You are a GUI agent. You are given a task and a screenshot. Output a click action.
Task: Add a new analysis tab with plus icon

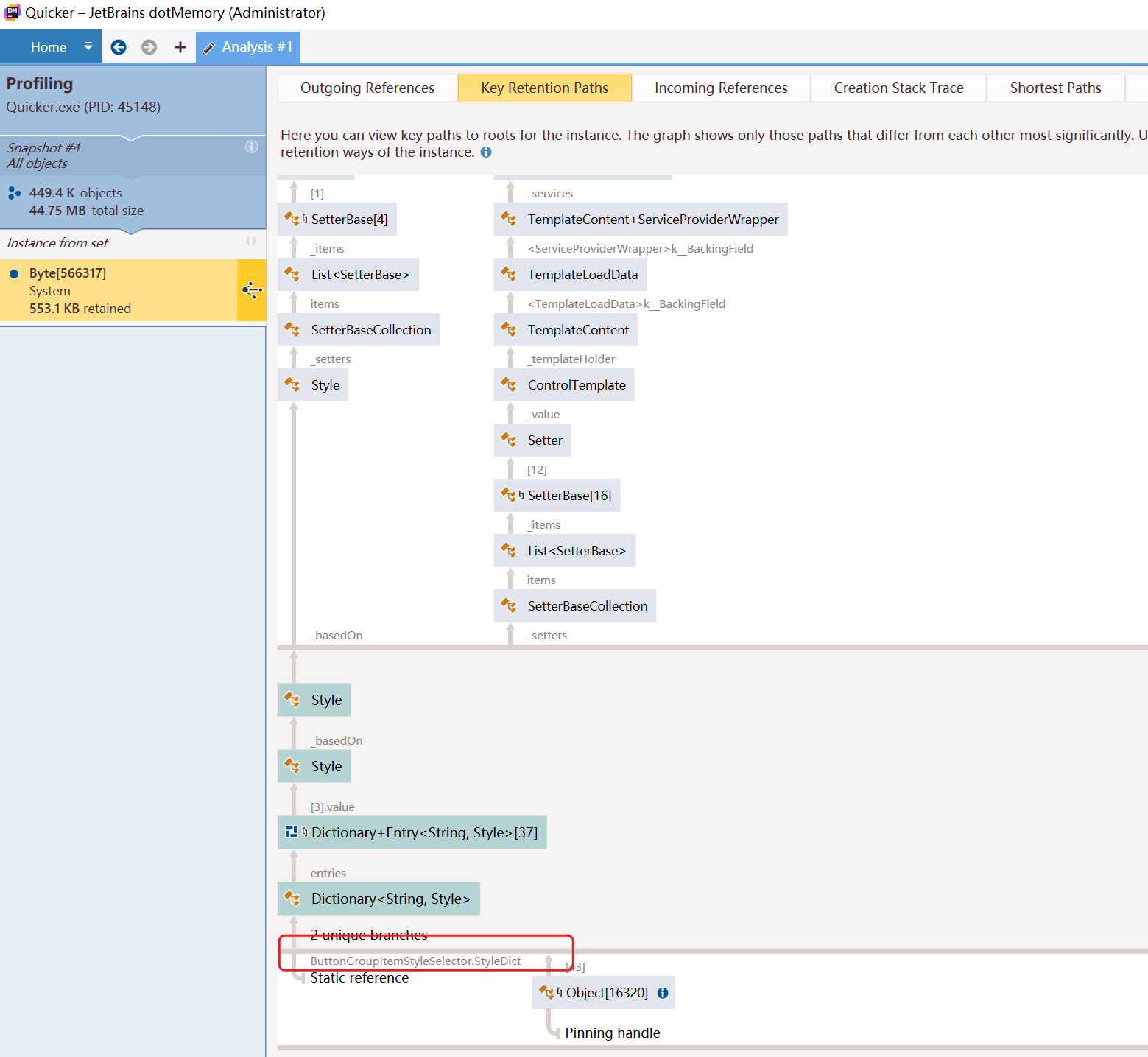click(180, 47)
